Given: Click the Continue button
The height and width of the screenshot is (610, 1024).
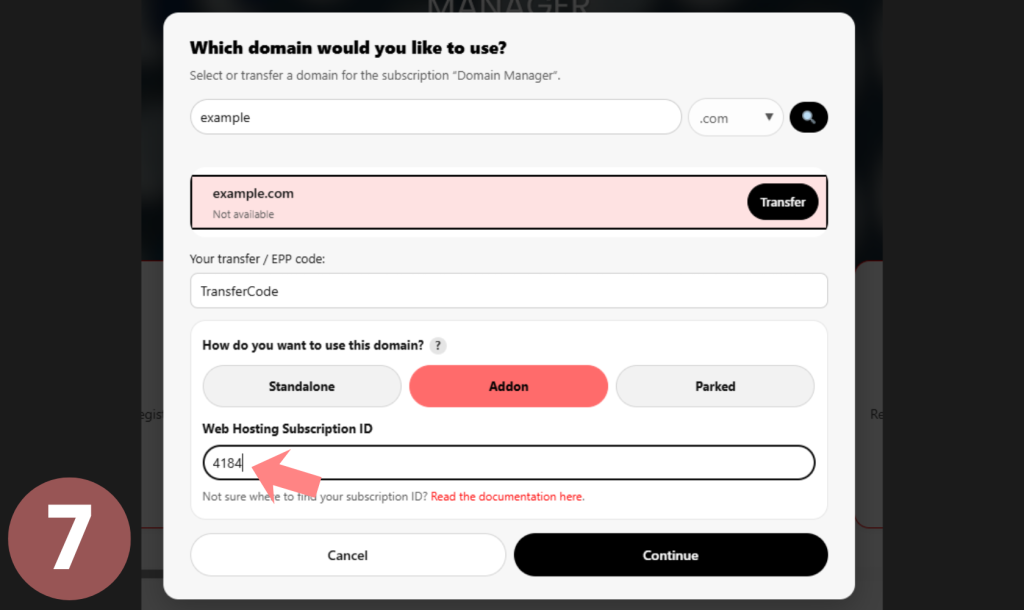Looking at the screenshot, I should 670,555.
